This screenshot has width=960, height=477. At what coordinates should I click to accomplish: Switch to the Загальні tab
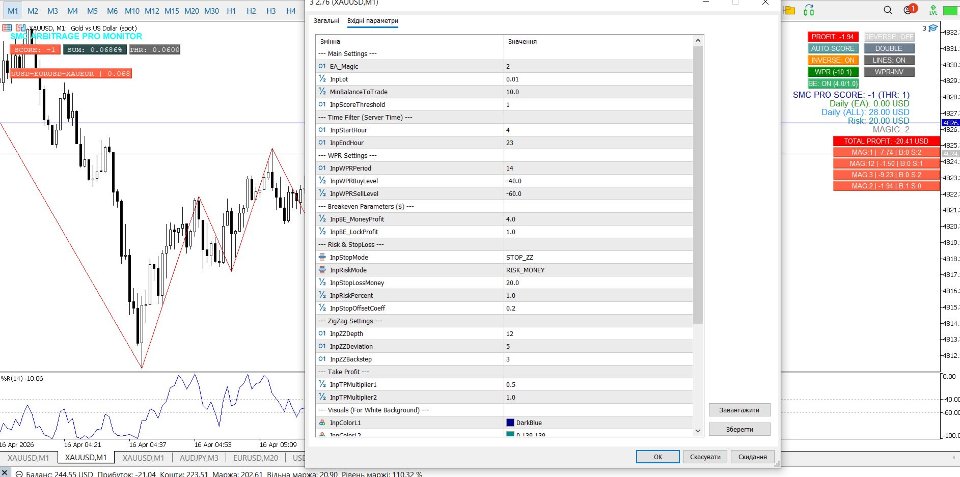(x=326, y=21)
